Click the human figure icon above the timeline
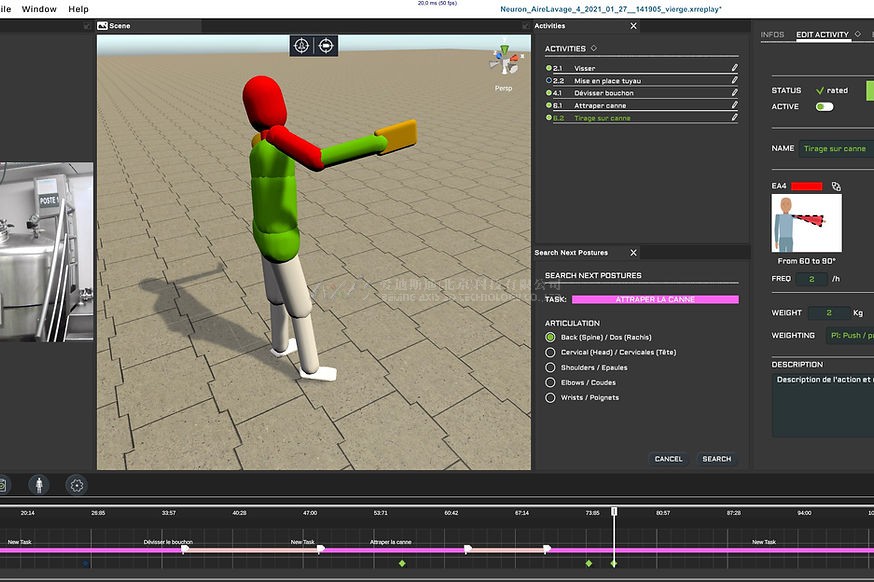This screenshot has height=582, width=874. (38, 485)
